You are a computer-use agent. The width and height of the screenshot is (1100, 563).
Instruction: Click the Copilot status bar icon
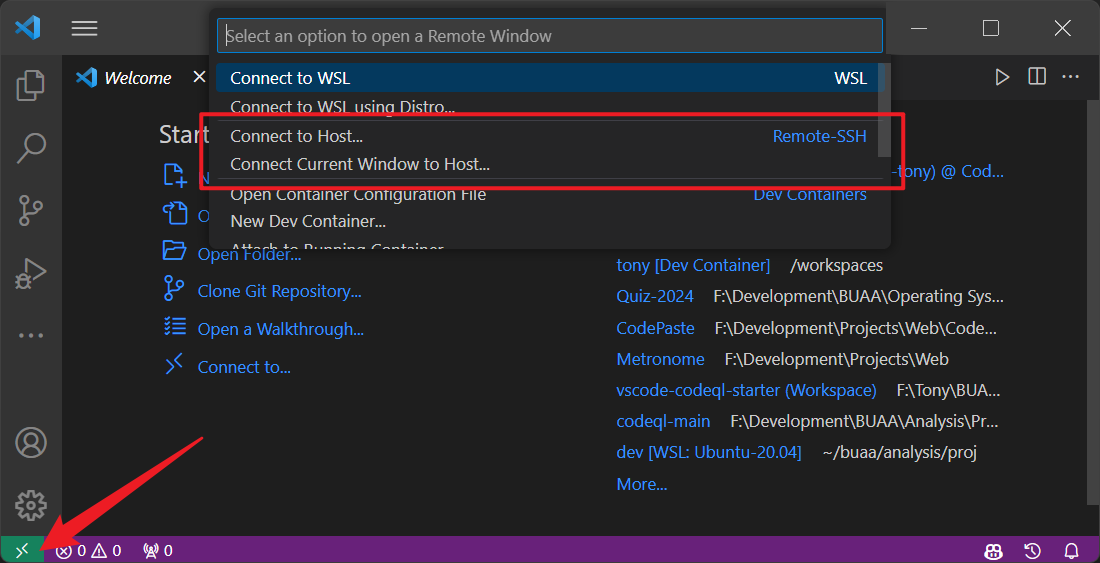coord(993,550)
